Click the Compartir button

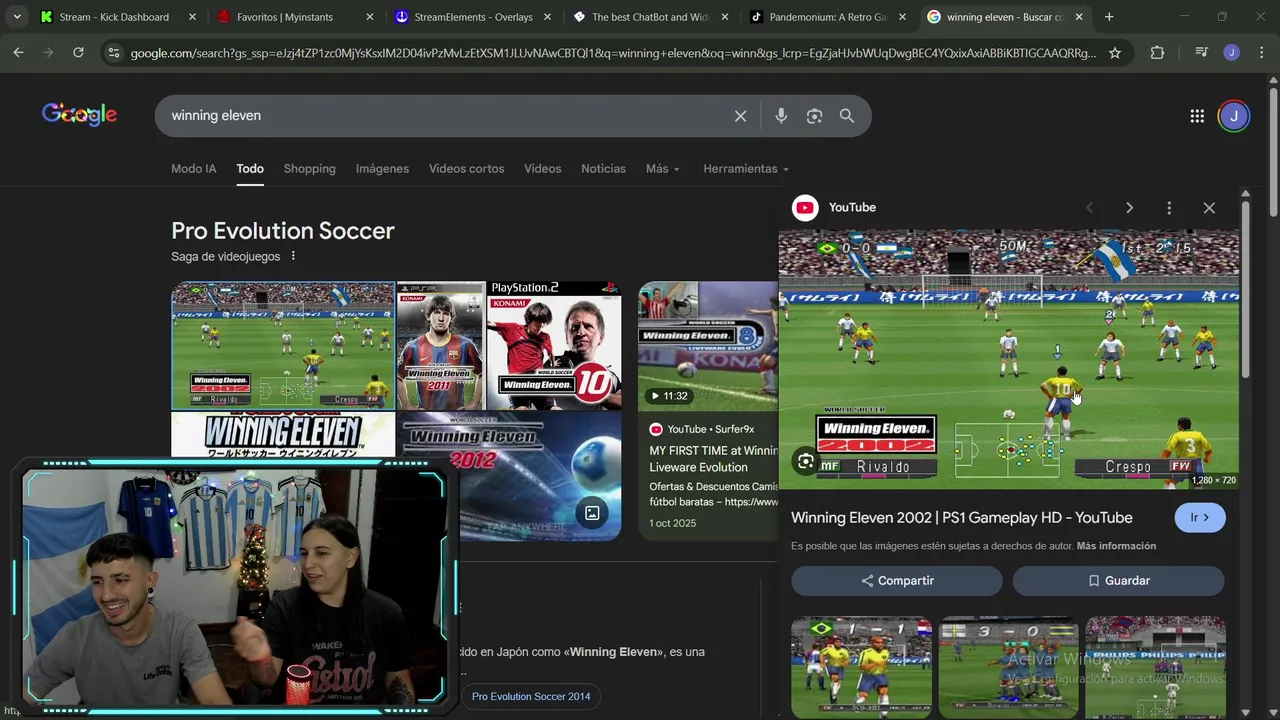(897, 581)
